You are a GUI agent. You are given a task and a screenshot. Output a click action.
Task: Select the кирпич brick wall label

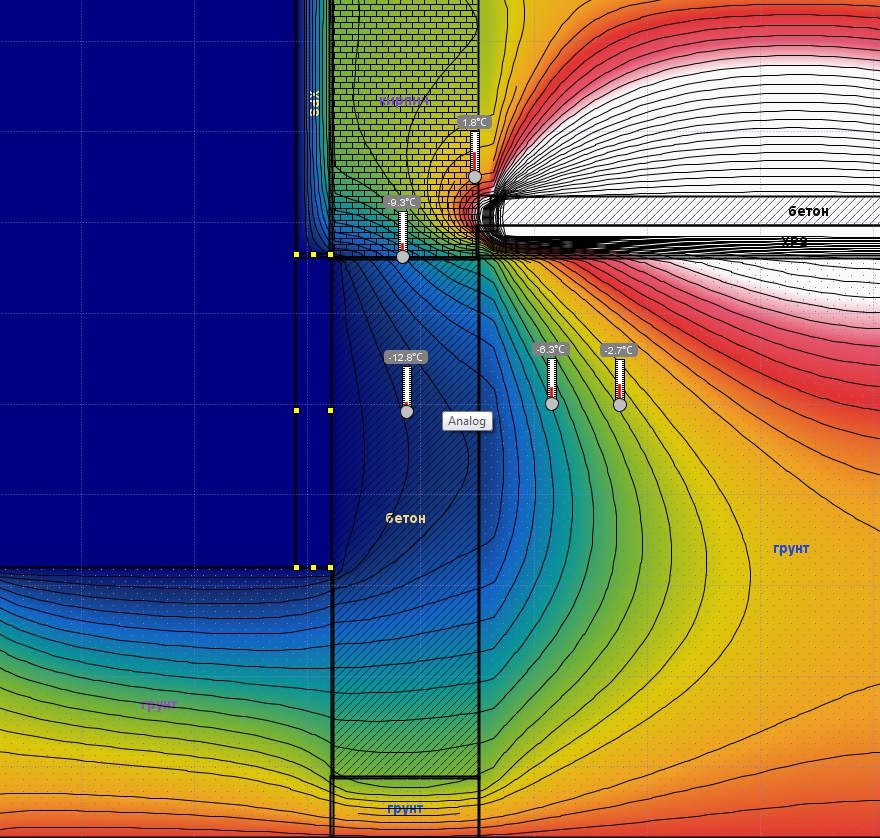pos(404,101)
